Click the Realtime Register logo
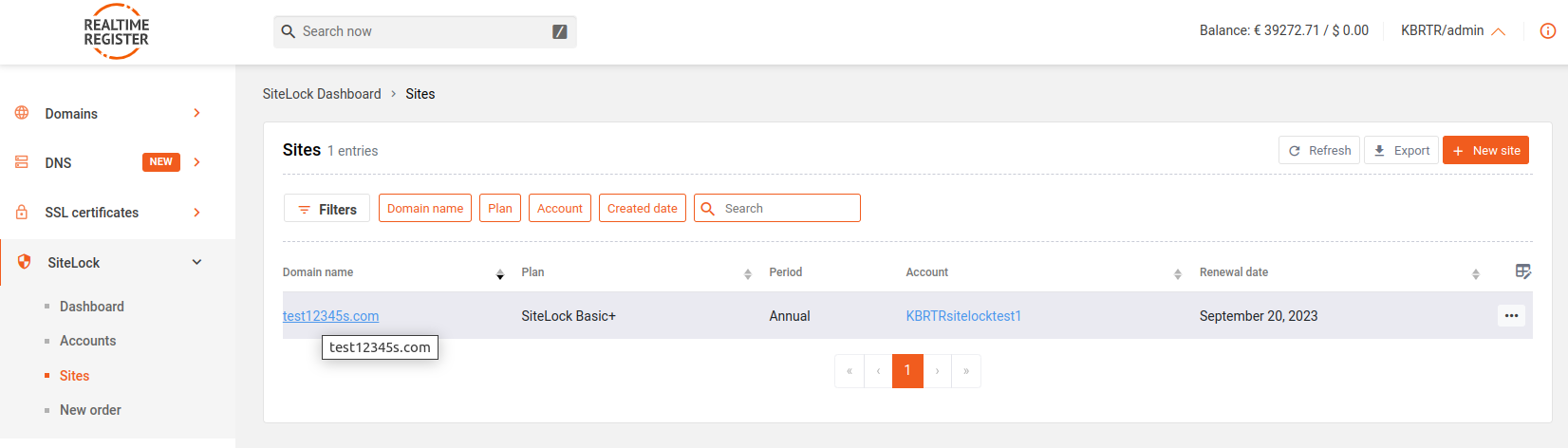The height and width of the screenshot is (448, 1568). (x=116, y=32)
